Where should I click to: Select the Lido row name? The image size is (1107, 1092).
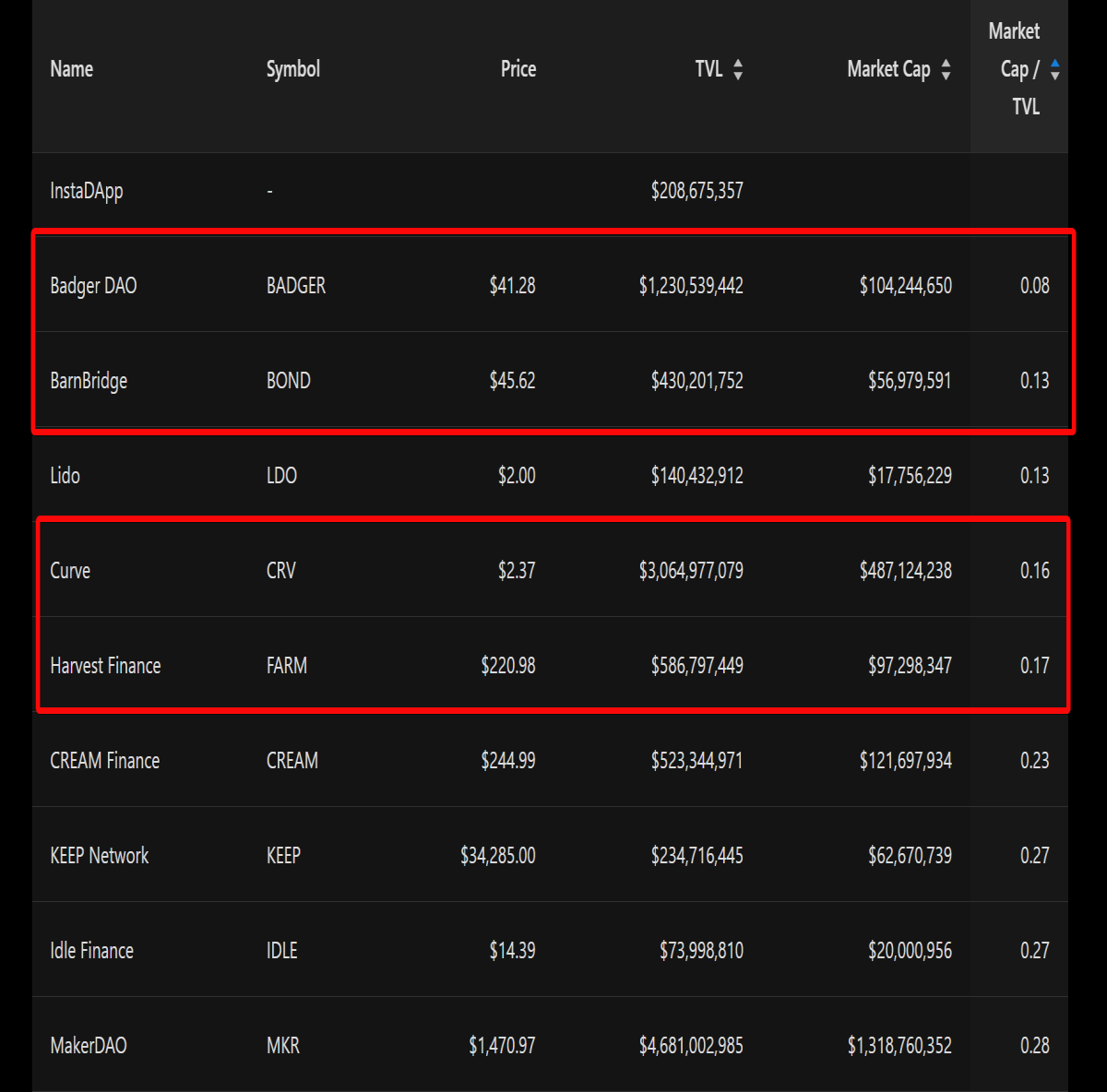pos(65,476)
